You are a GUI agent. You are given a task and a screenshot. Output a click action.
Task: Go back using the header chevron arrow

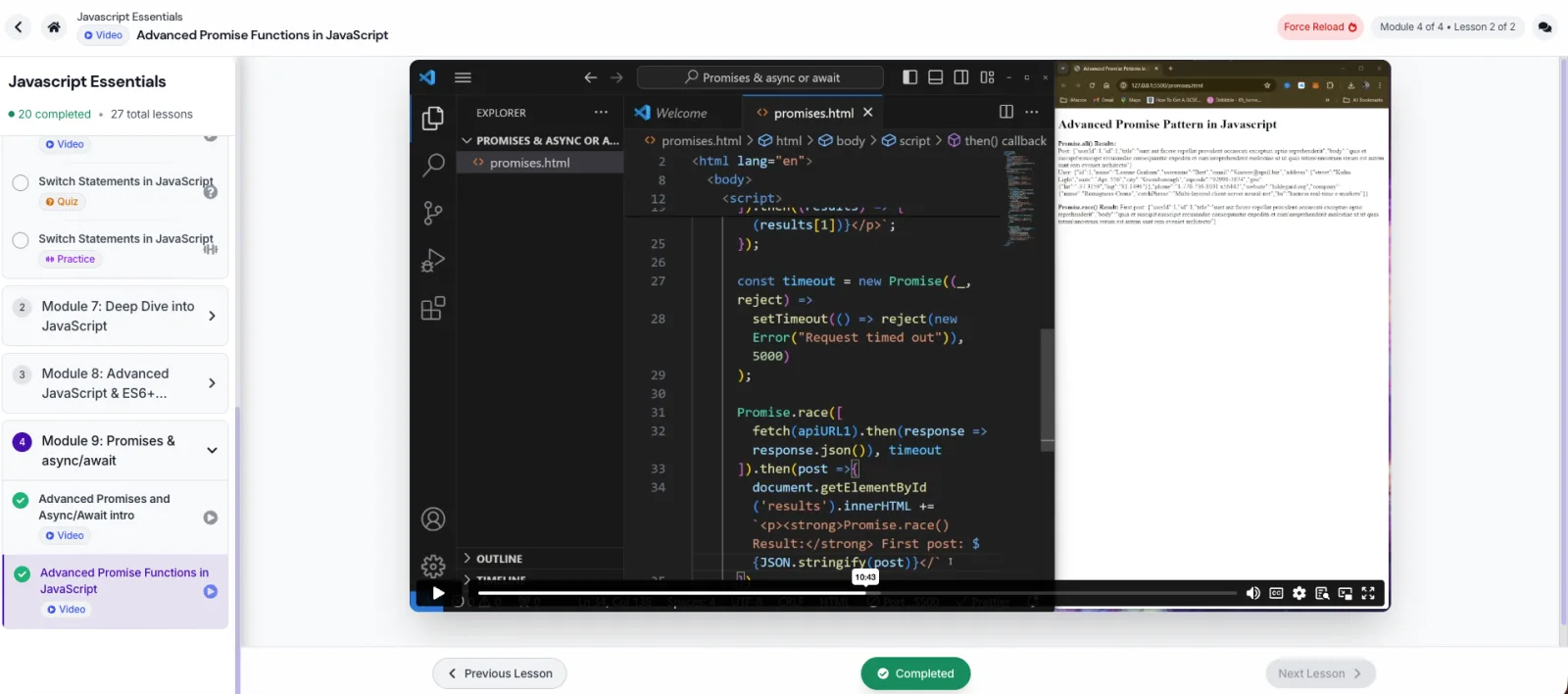tap(18, 27)
